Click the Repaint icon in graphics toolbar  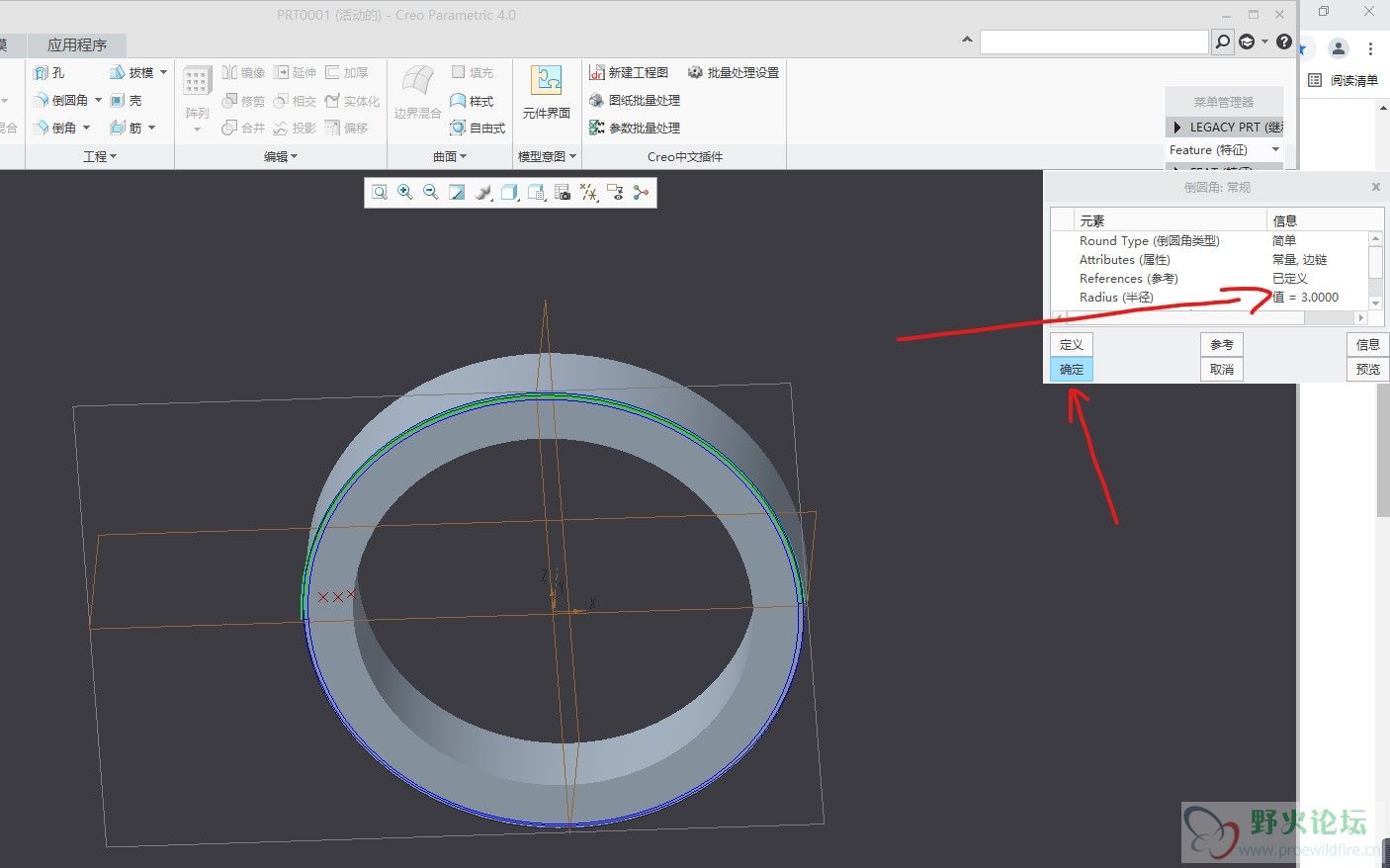point(457,193)
